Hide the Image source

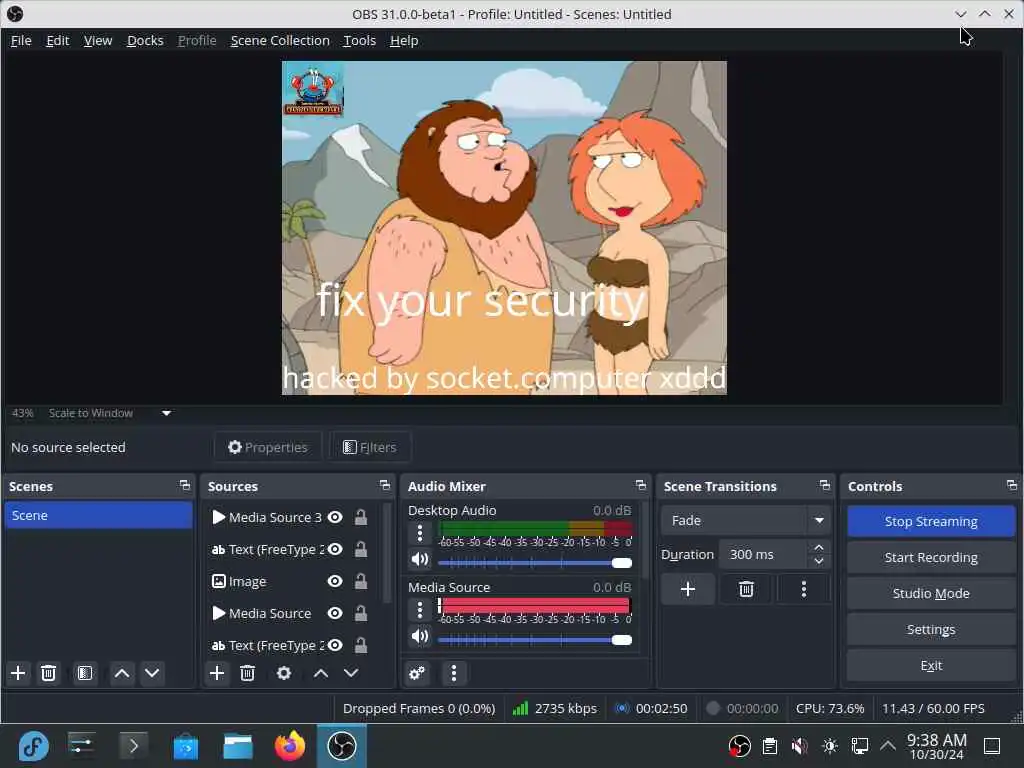pos(335,581)
